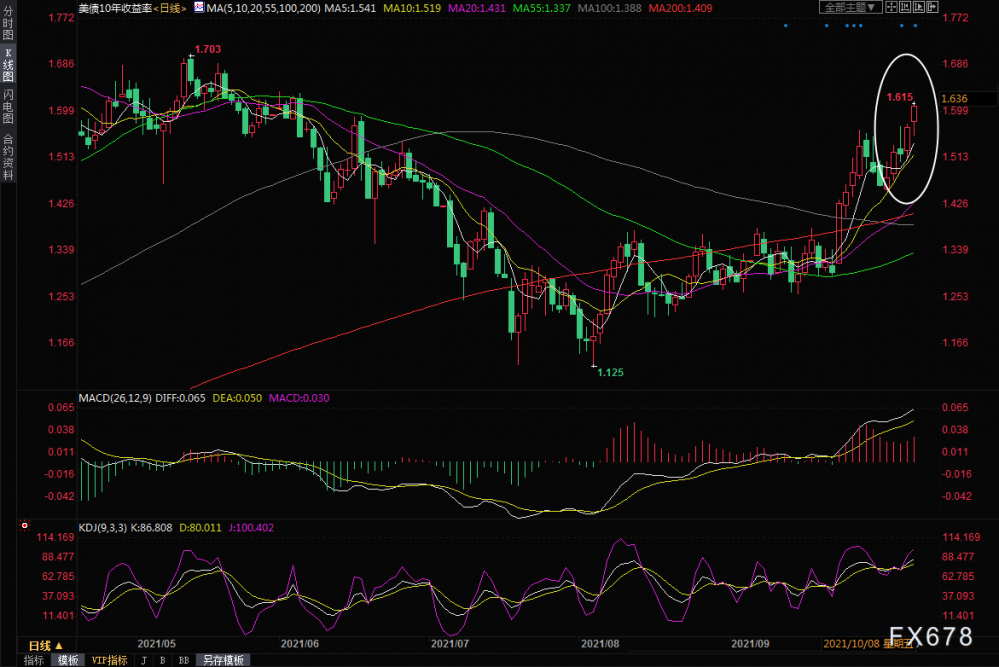Open the VIP指标 tab
Image resolution: width=999 pixels, height=667 pixels.
(109, 660)
